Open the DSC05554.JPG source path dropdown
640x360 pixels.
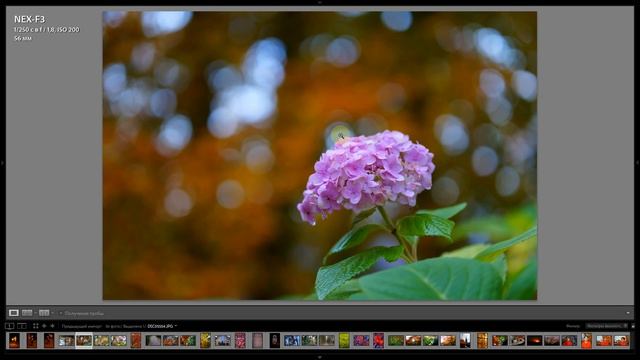coord(162,326)
